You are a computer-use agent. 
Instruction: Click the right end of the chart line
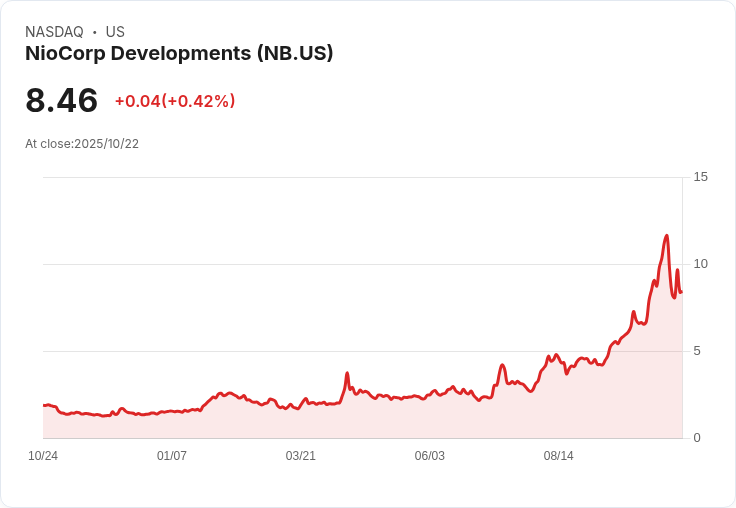(x=681, y=292)
